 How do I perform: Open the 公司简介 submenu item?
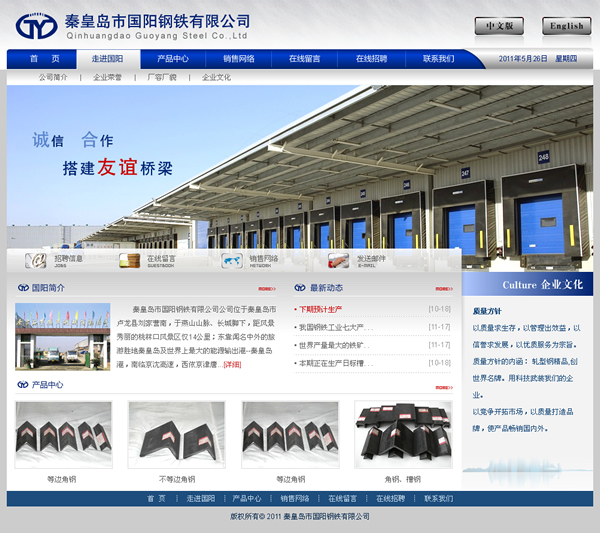[53, 77]
